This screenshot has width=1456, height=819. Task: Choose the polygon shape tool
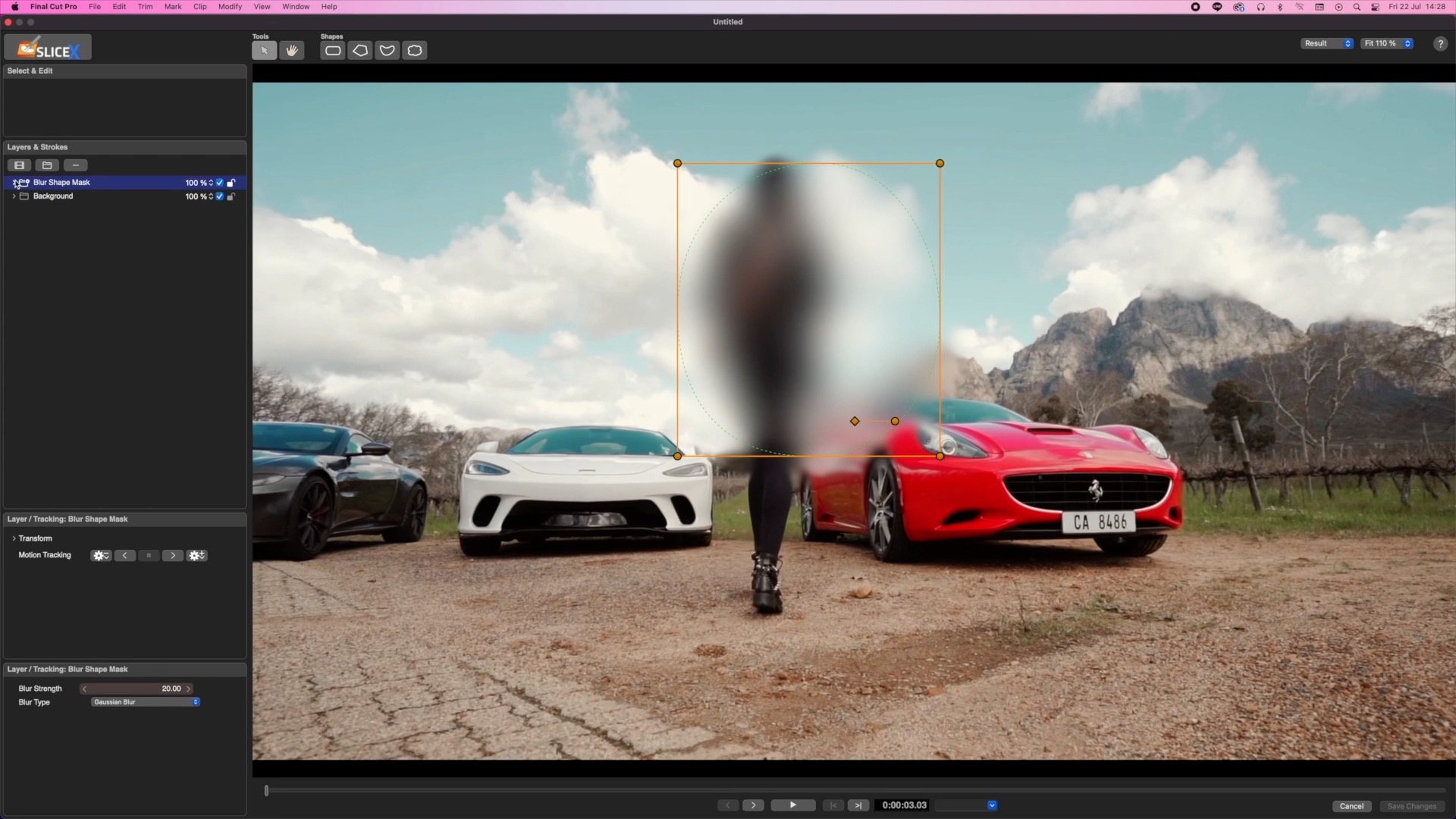360,51
